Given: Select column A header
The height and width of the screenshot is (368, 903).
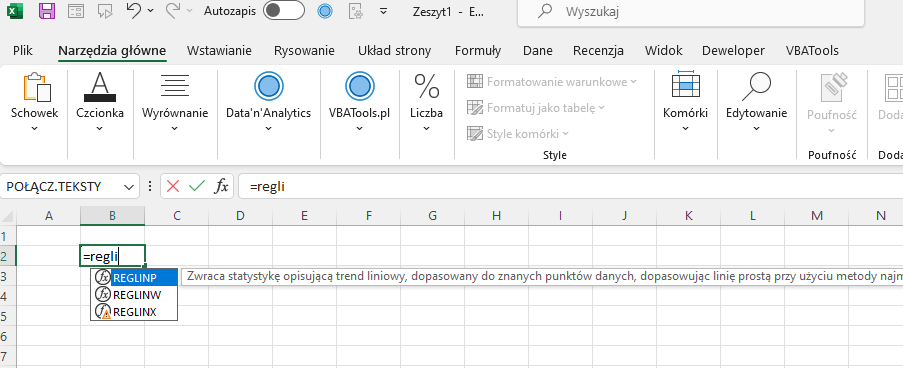Looking at the screenshot, I should tap(48, 216).
